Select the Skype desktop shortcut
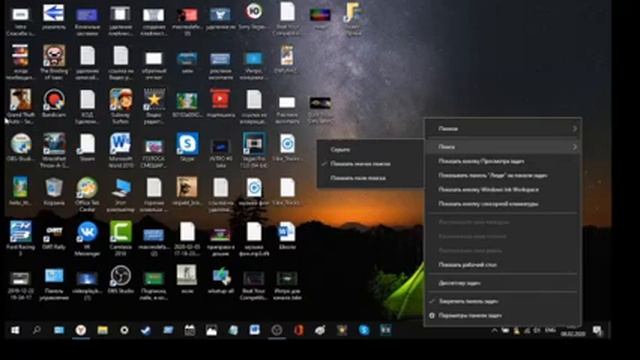 (x=187, y=147)
